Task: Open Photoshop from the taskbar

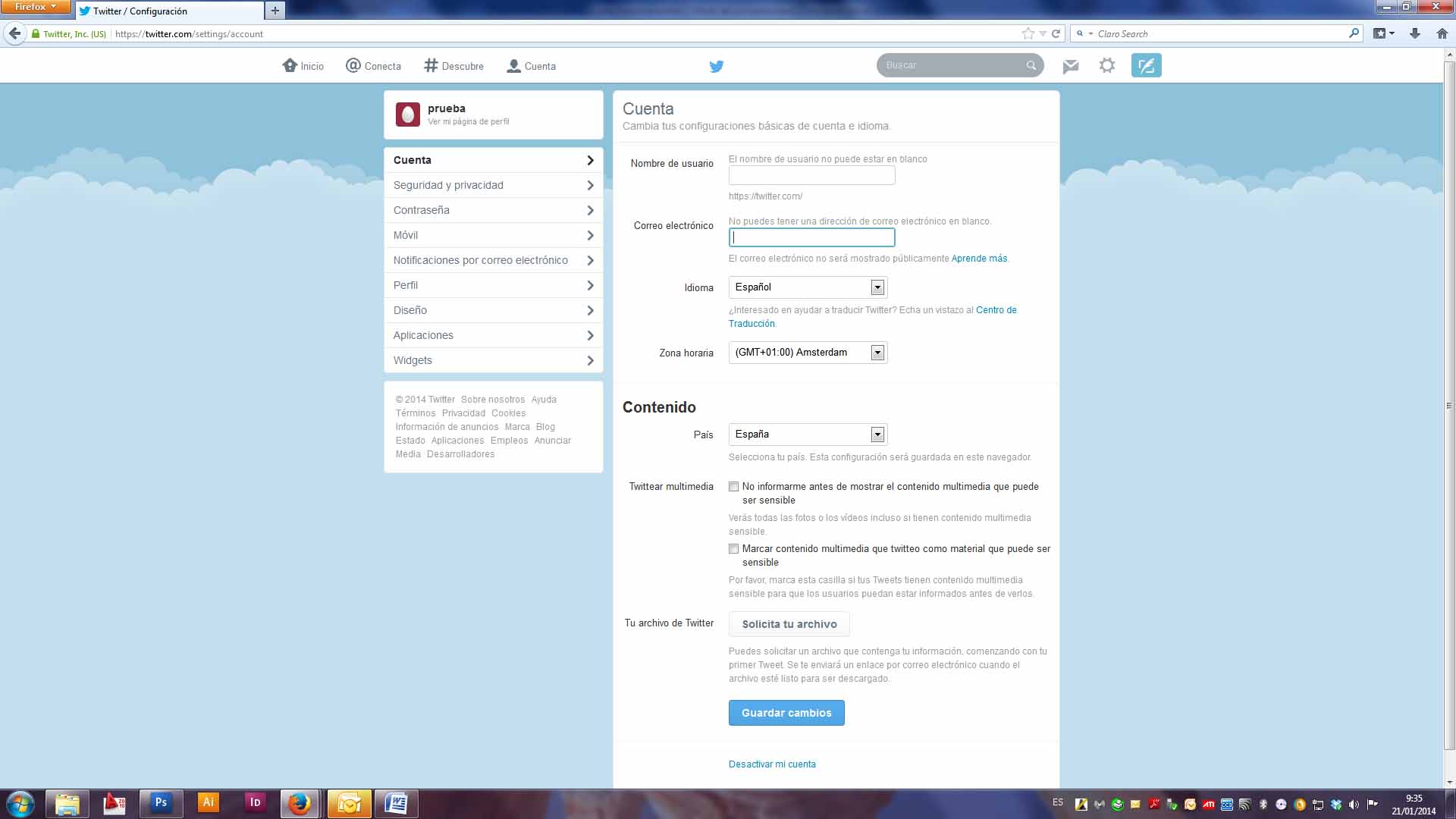Action: pyautogui.click(x=161, y=802)
